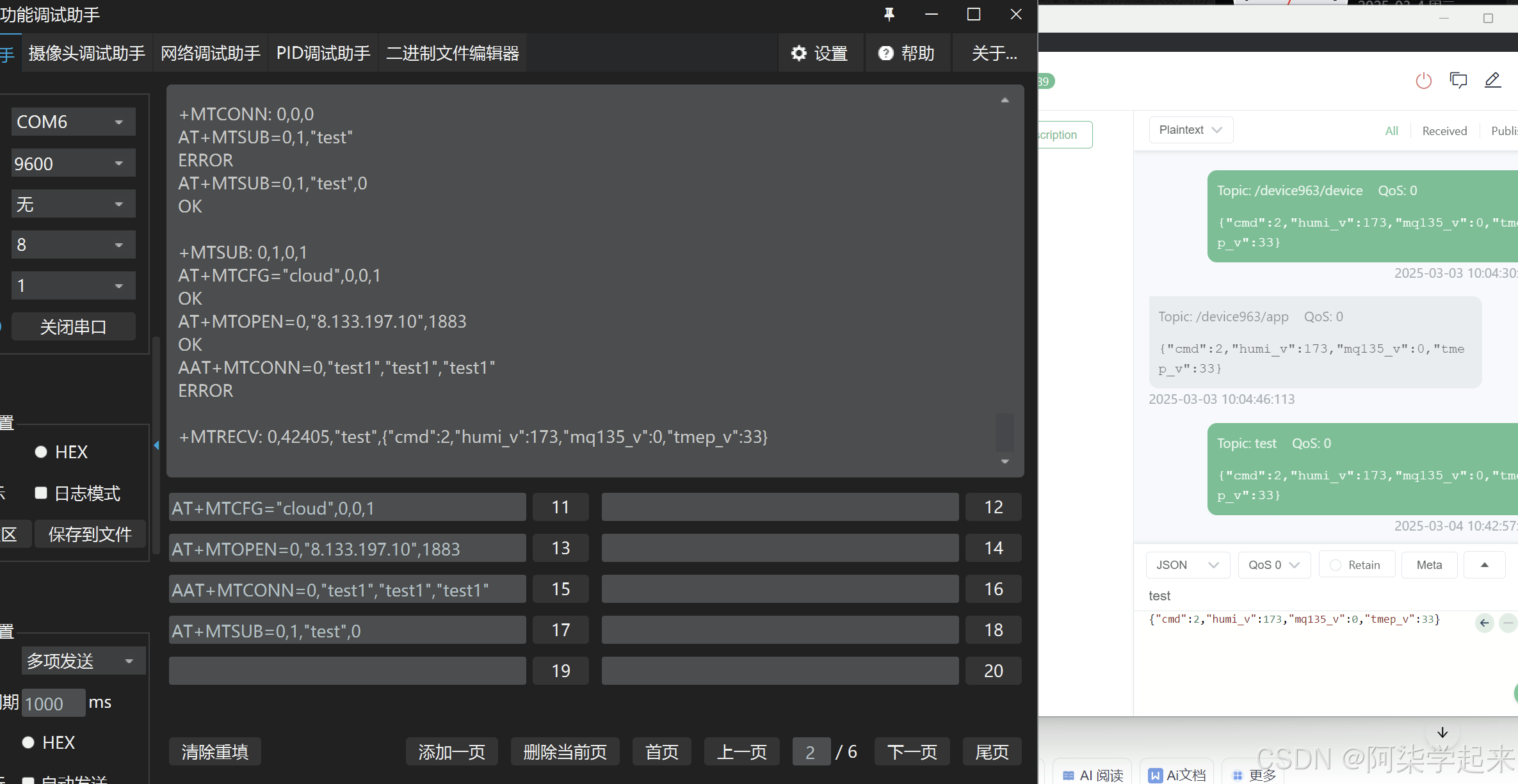Enable the 日志模式 checkbox
1518x784 pixels.
click(x=41, y=493)
